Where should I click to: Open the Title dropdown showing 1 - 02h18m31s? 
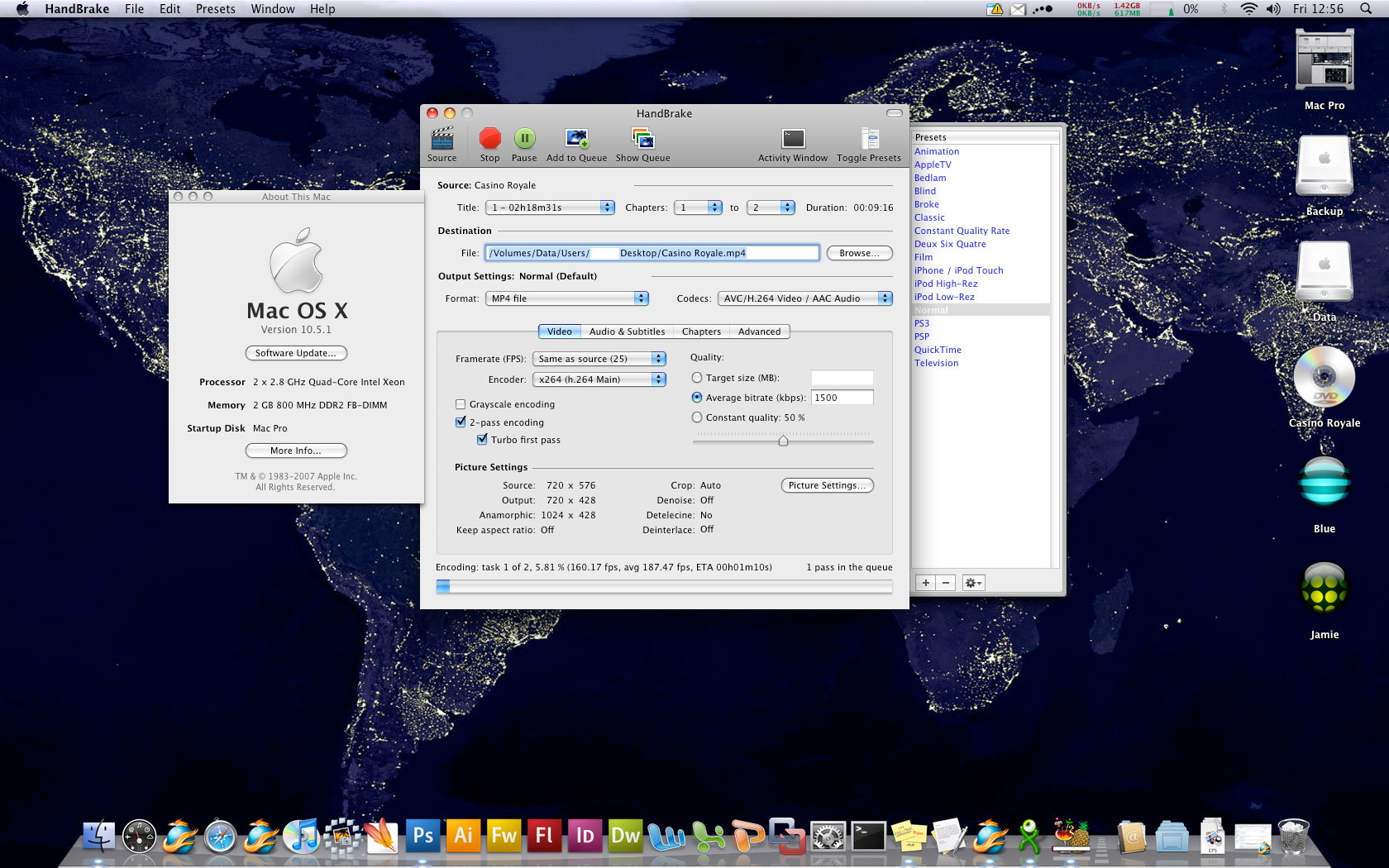point(551,207)
